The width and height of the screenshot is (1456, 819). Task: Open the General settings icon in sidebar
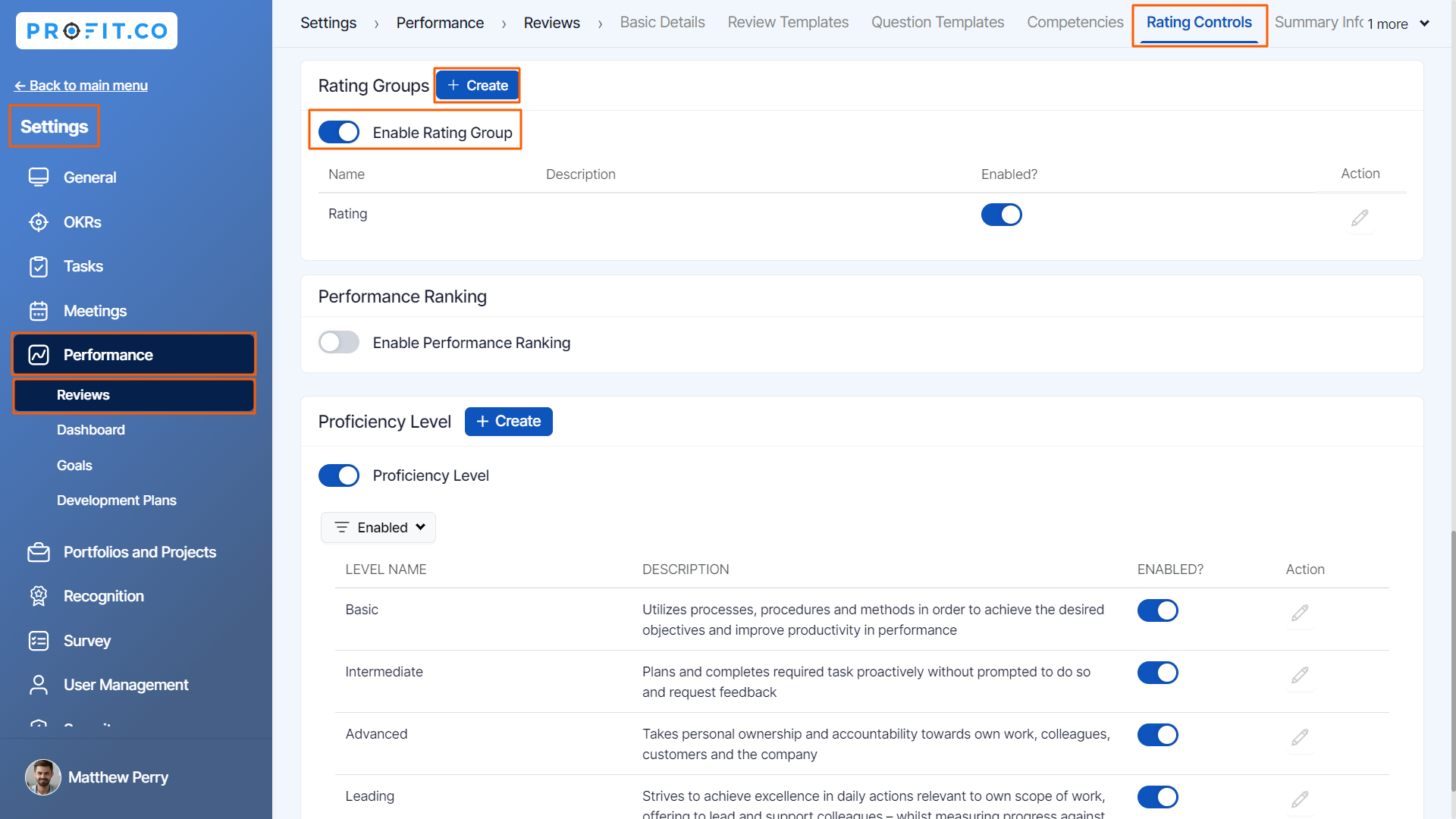pos(39,177)
